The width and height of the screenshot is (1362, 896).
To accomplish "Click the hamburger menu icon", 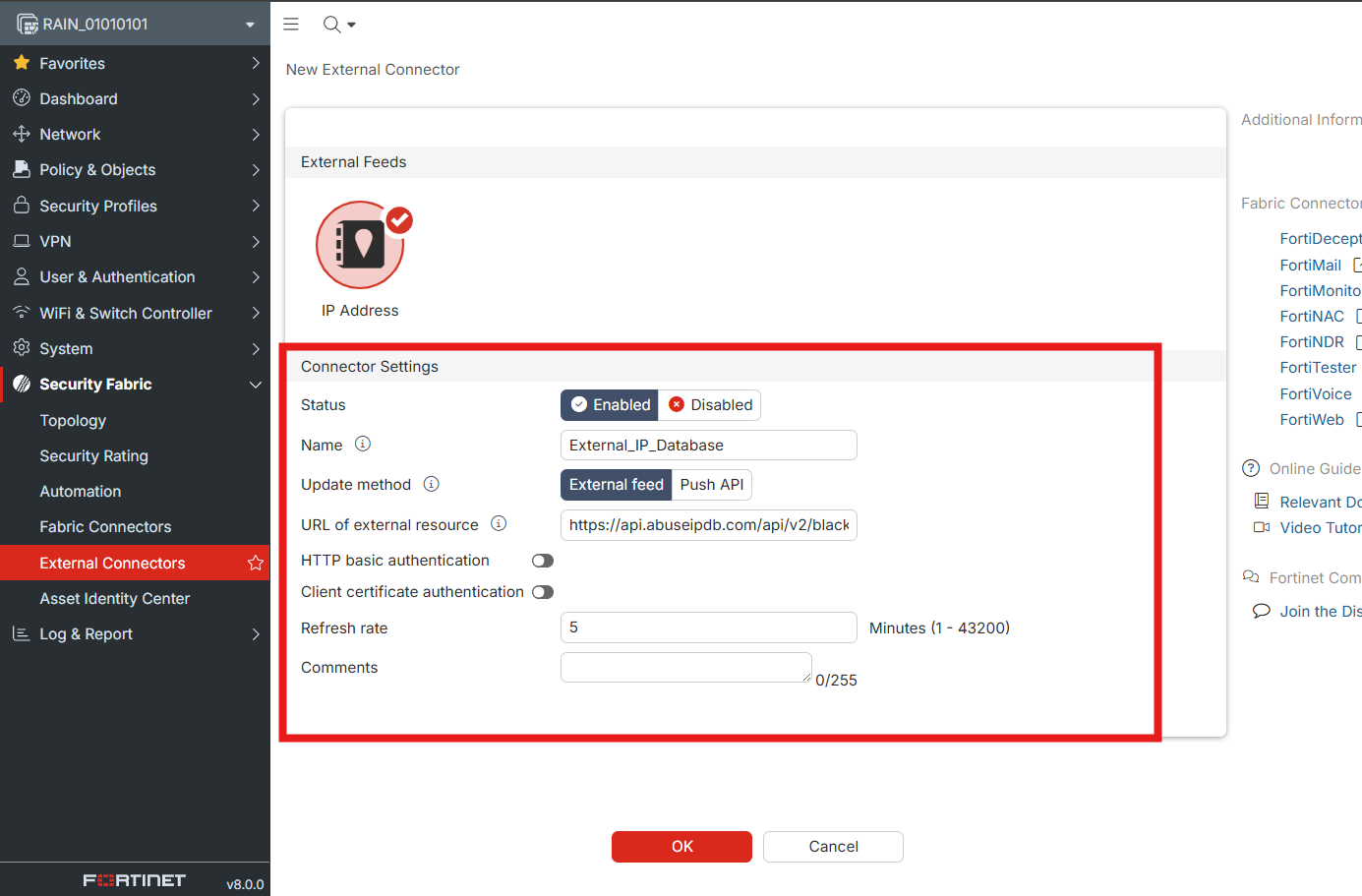I will pyautogui.click(x=291, y=24).
